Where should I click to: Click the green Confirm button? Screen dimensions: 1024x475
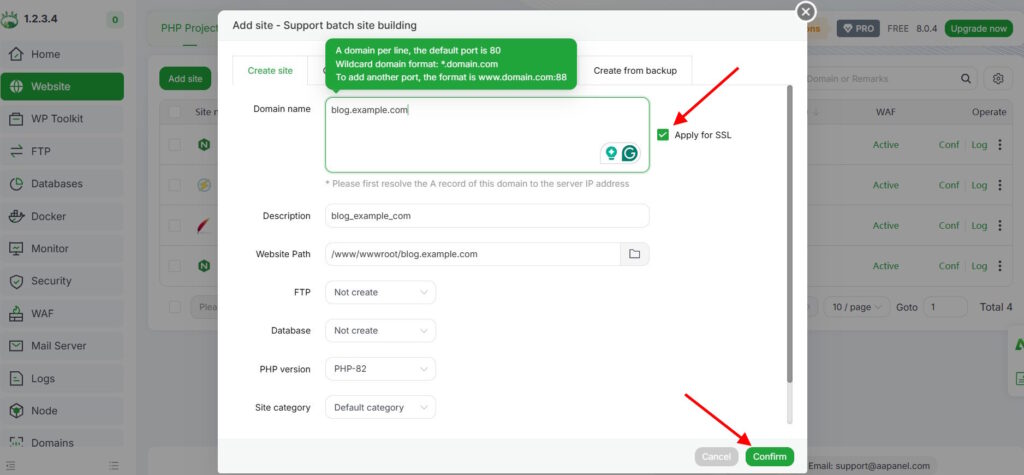click(x=769, y=457)
